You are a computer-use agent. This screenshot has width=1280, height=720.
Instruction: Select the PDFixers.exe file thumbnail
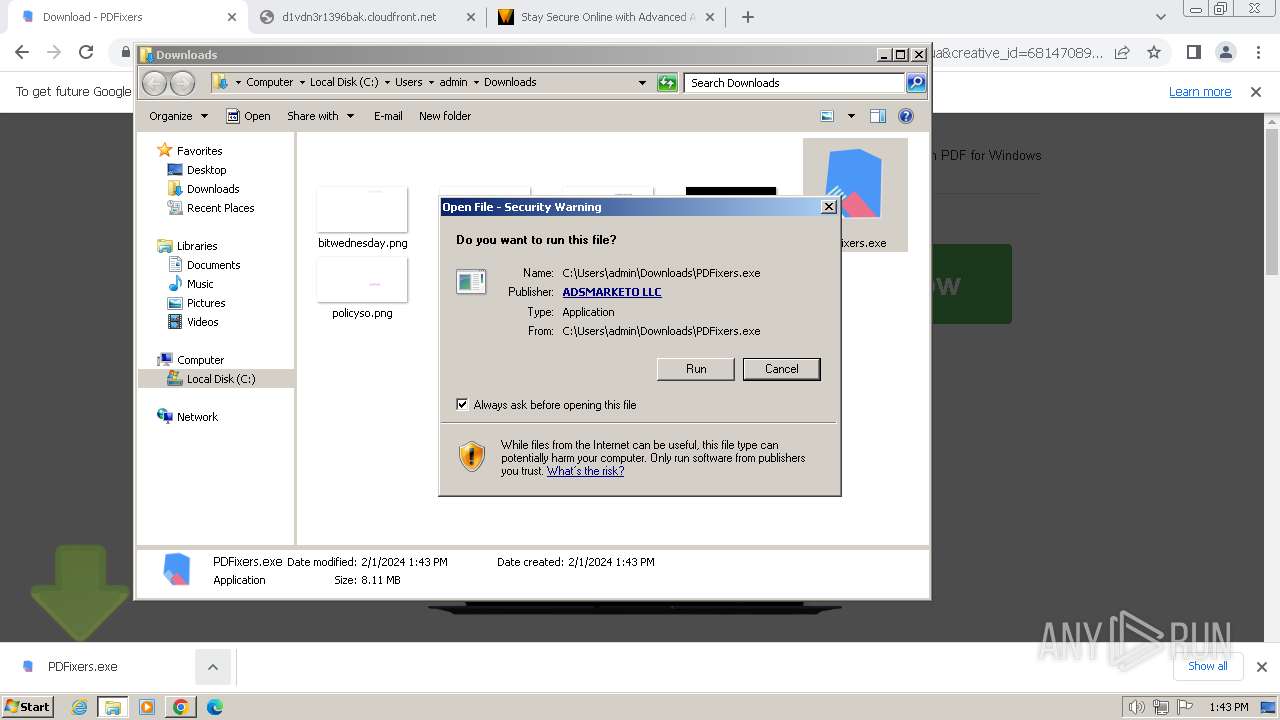coord(855,194)
